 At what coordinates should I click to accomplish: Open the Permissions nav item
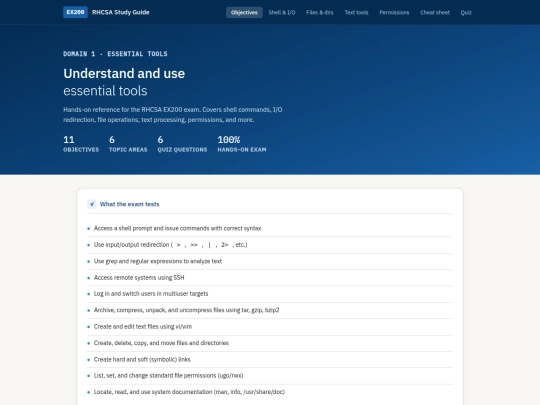tap(394, 12)
